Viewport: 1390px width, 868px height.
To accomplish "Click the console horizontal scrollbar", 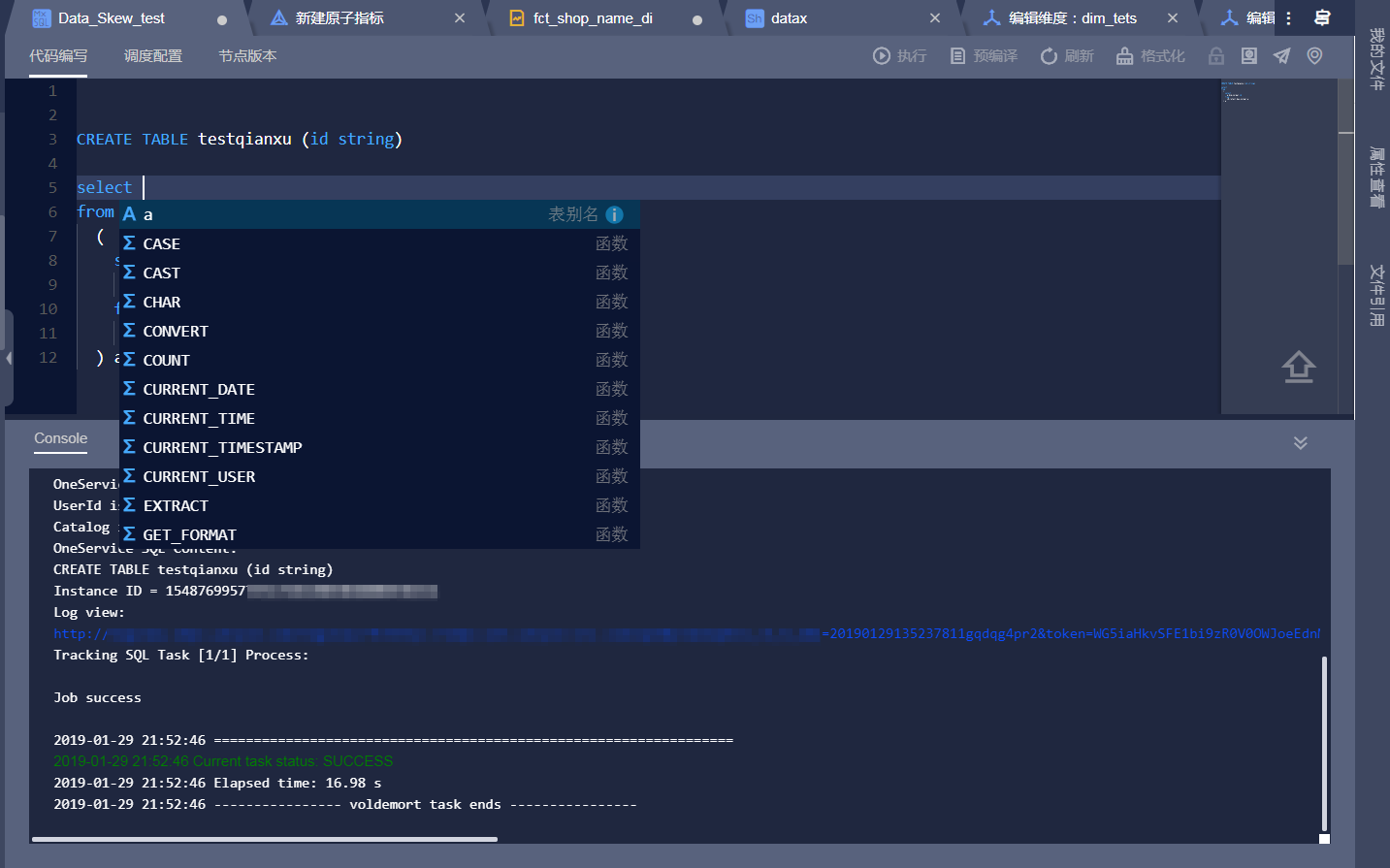I will tap(264, 839).
